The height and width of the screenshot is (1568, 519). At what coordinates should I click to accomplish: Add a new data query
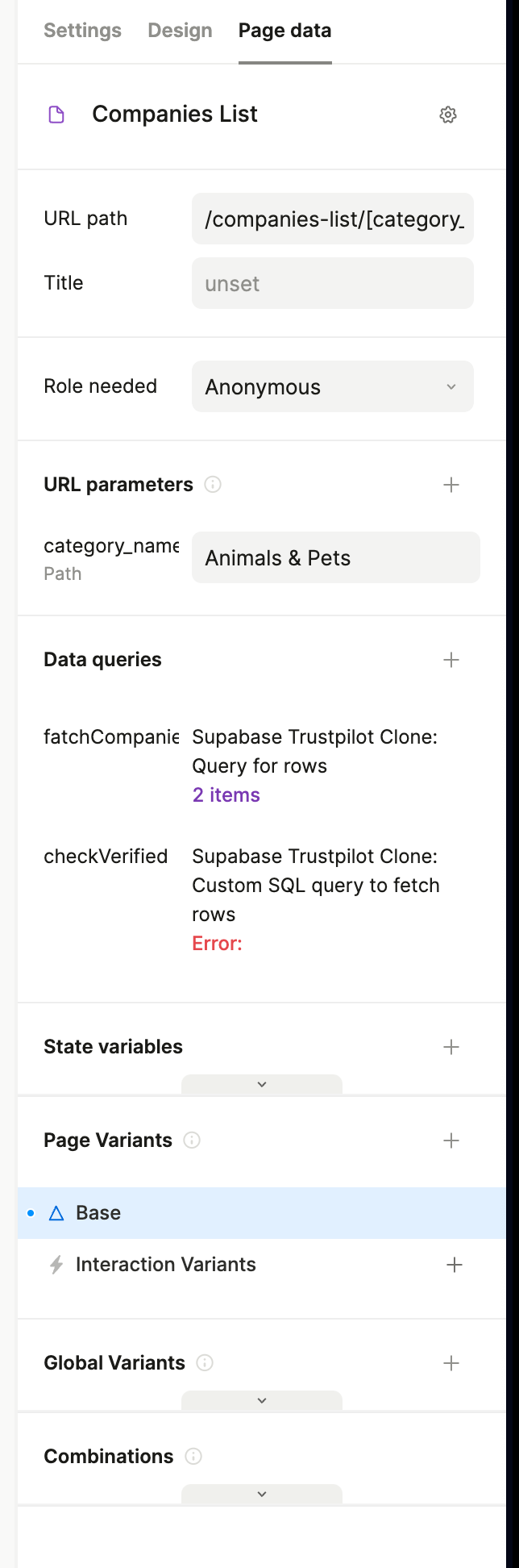451,660
